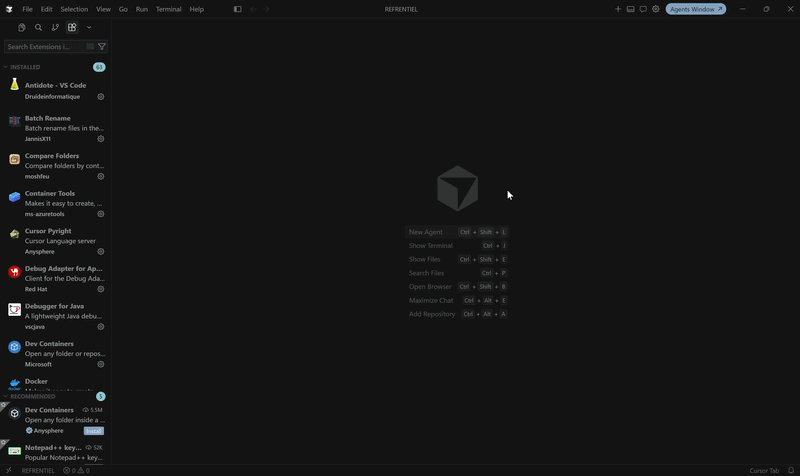Open manage gear for installed Dev Containers
This screenshot has width=800, height=476.
tap(101, 364)
